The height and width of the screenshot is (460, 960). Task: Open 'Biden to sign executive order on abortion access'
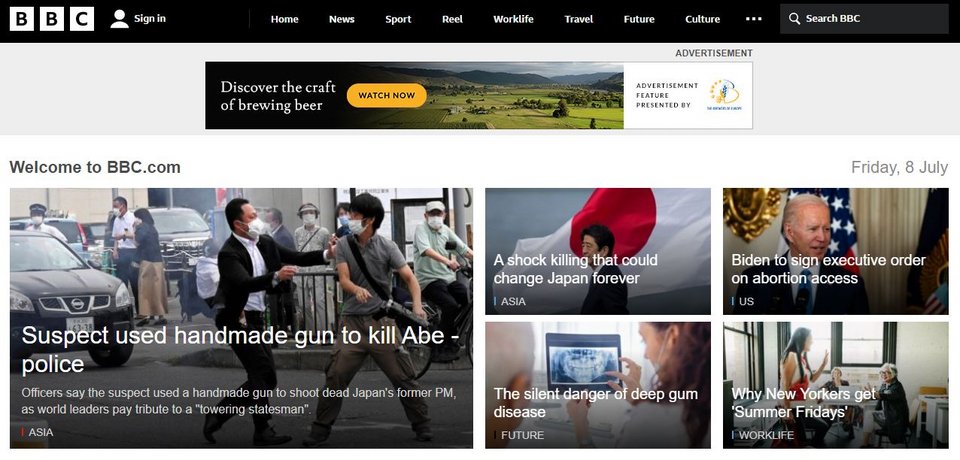(x=828, y=269)
